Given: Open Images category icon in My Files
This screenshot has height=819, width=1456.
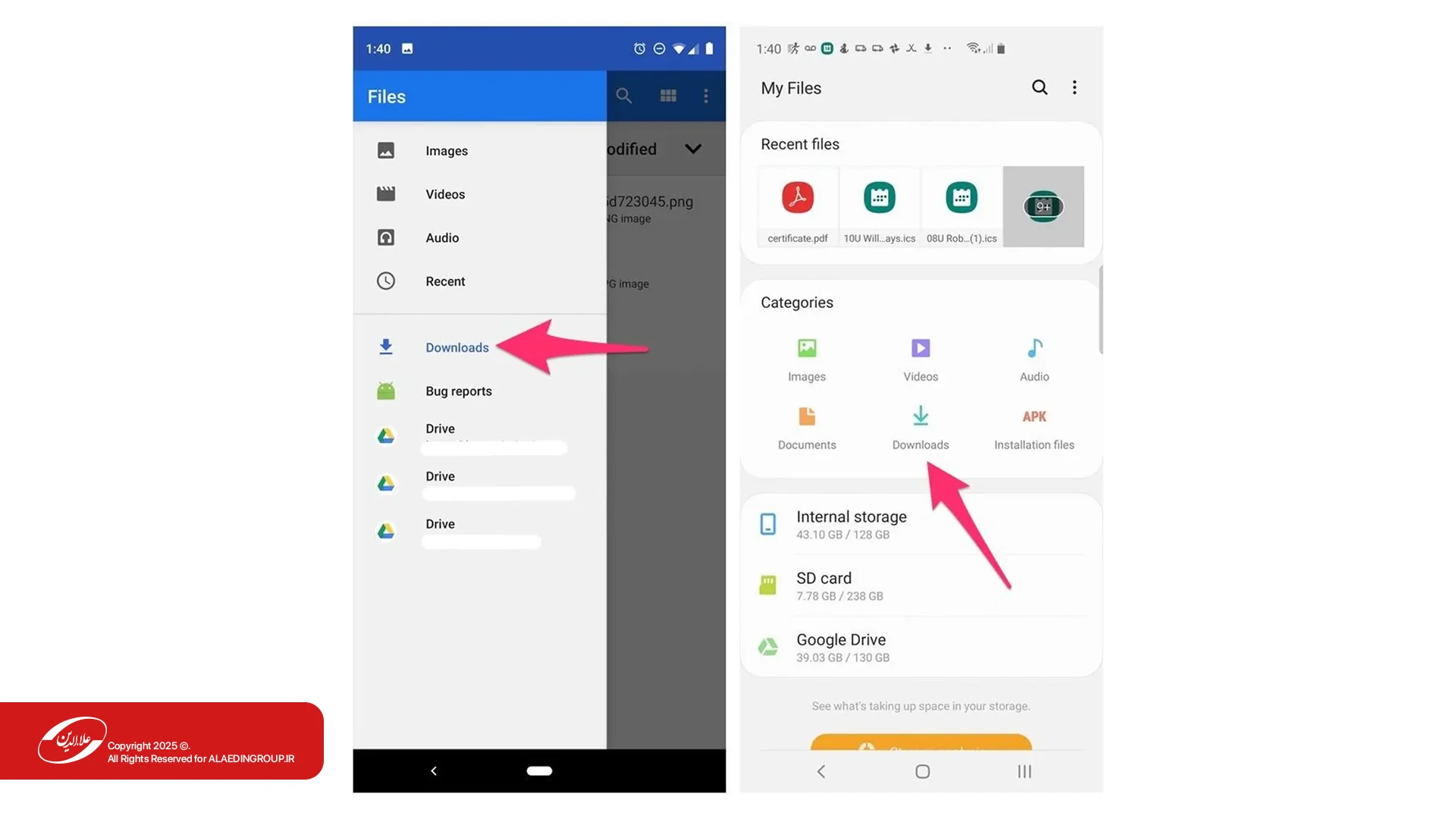Looking at the screenshot, I should (807, 349).
